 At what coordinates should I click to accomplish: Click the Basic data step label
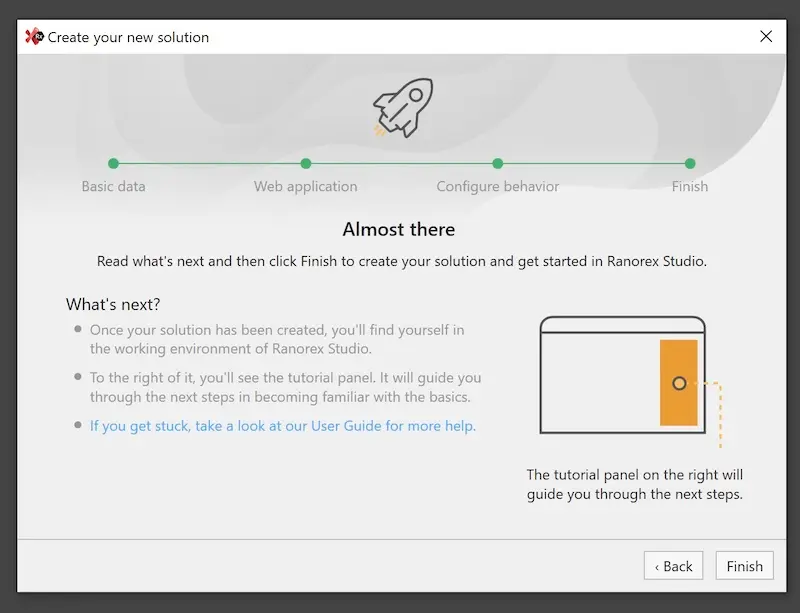pyautogui.click(x=113, y=186)
